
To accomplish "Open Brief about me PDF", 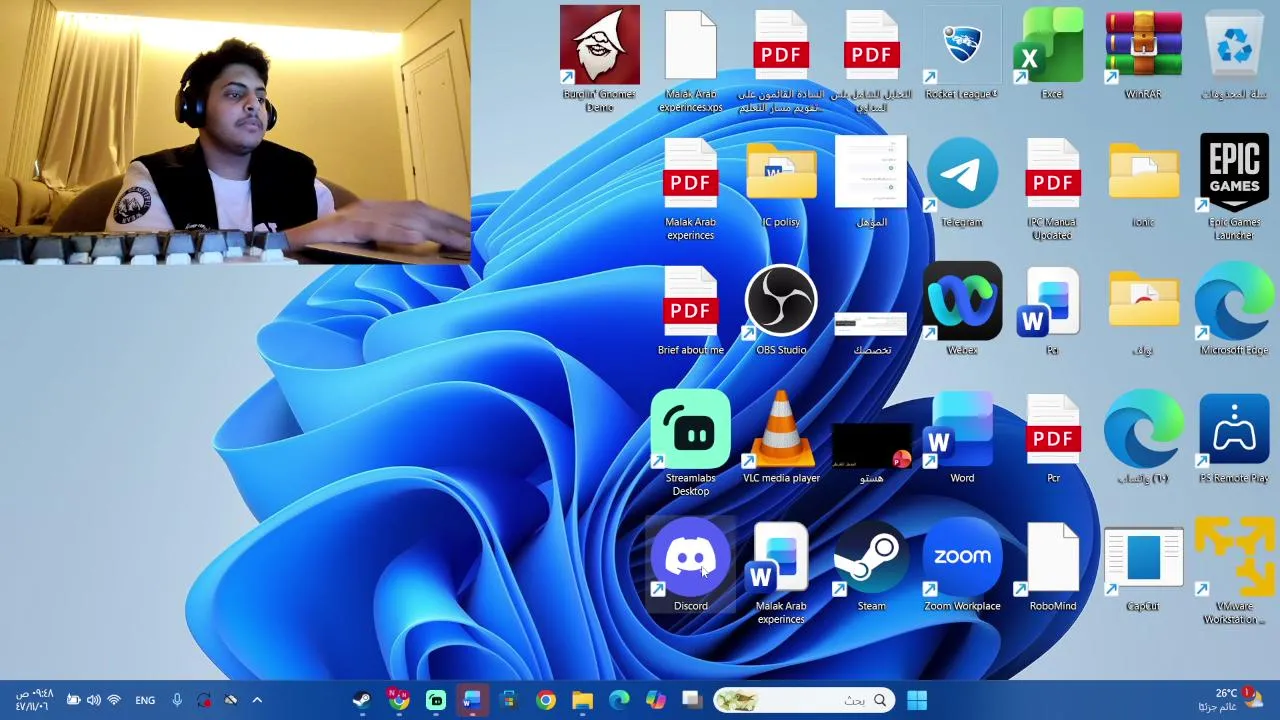I will click(x=690, y=311).
